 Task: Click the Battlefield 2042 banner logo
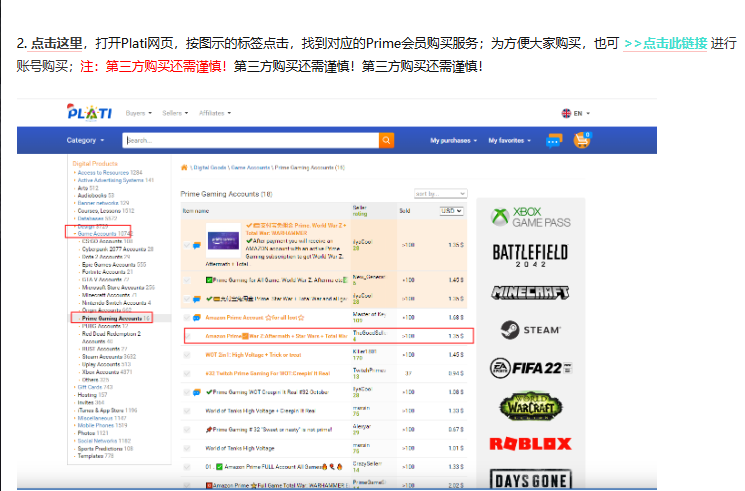pos(530,255)
